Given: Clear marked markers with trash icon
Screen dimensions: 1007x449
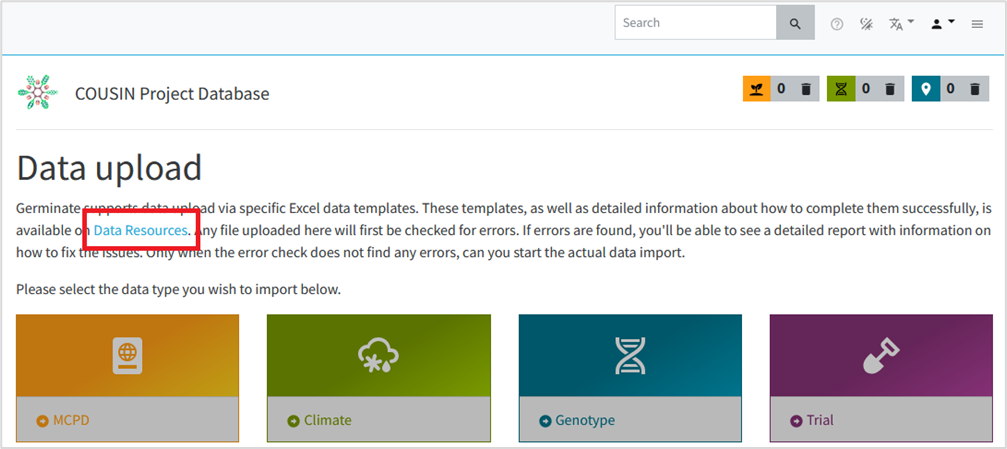Looking at the screenshot, I should point(891,89).
